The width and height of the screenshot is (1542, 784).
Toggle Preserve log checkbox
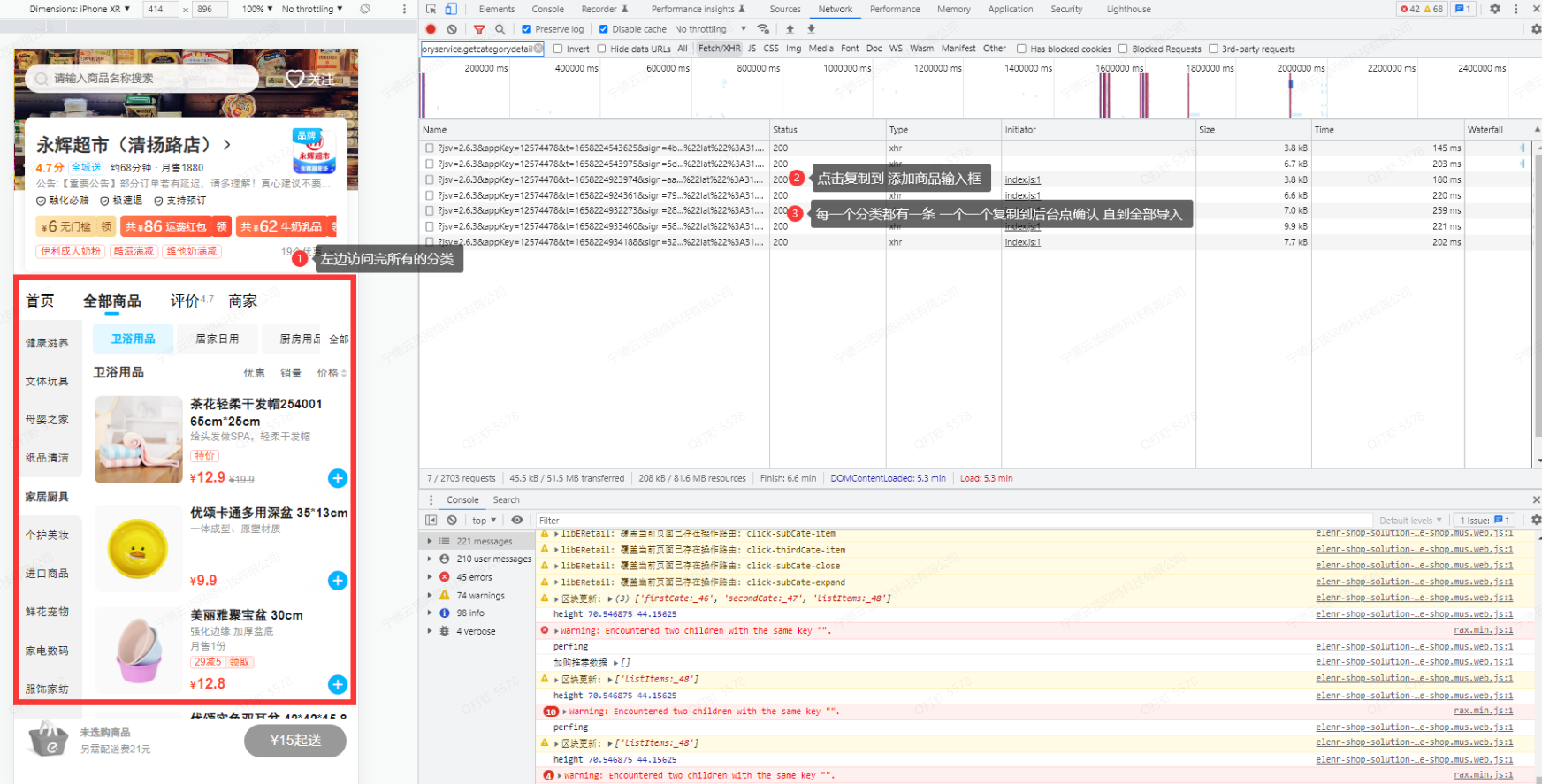526,29
